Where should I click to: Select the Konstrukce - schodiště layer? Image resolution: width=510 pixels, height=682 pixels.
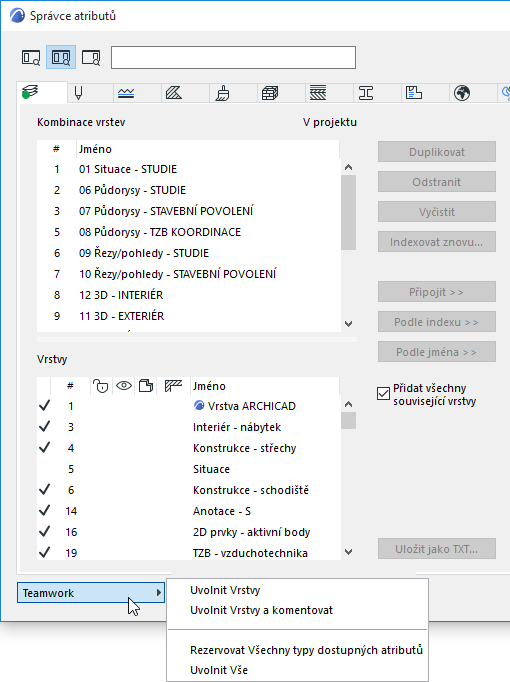tap(189, 490)
